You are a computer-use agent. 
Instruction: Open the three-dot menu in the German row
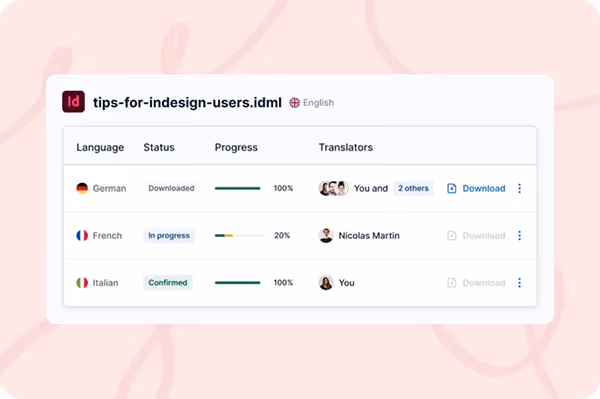pos(519,188)
